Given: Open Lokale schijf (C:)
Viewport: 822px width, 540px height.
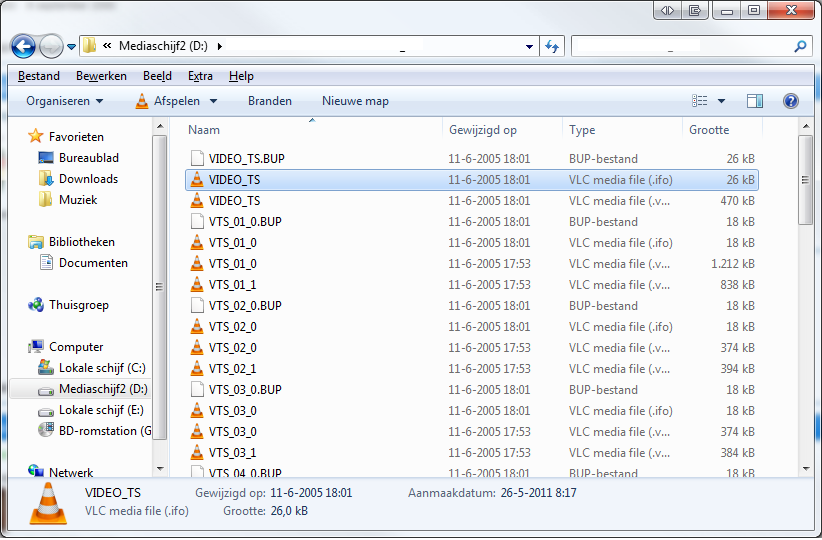Looking at the screenshot, I should point(102,368).
